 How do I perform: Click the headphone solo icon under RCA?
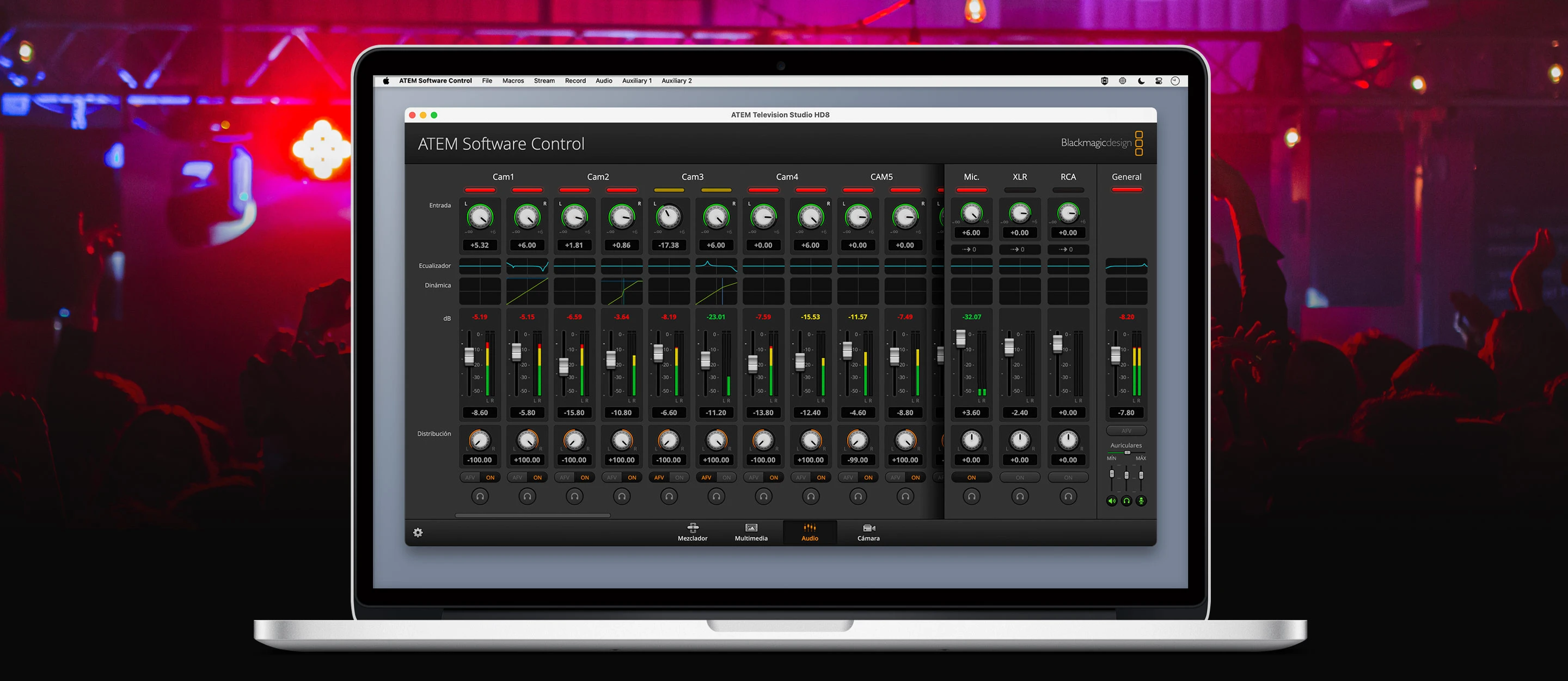(x=1068, y=496)
